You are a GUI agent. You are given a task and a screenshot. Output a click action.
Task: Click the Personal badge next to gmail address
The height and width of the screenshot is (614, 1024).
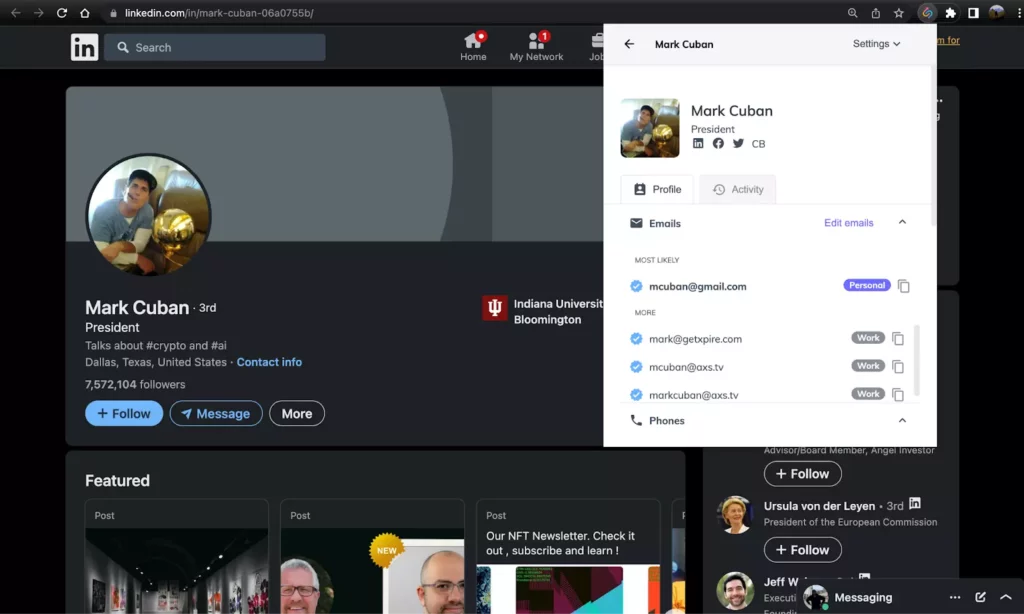coord(867,285)
